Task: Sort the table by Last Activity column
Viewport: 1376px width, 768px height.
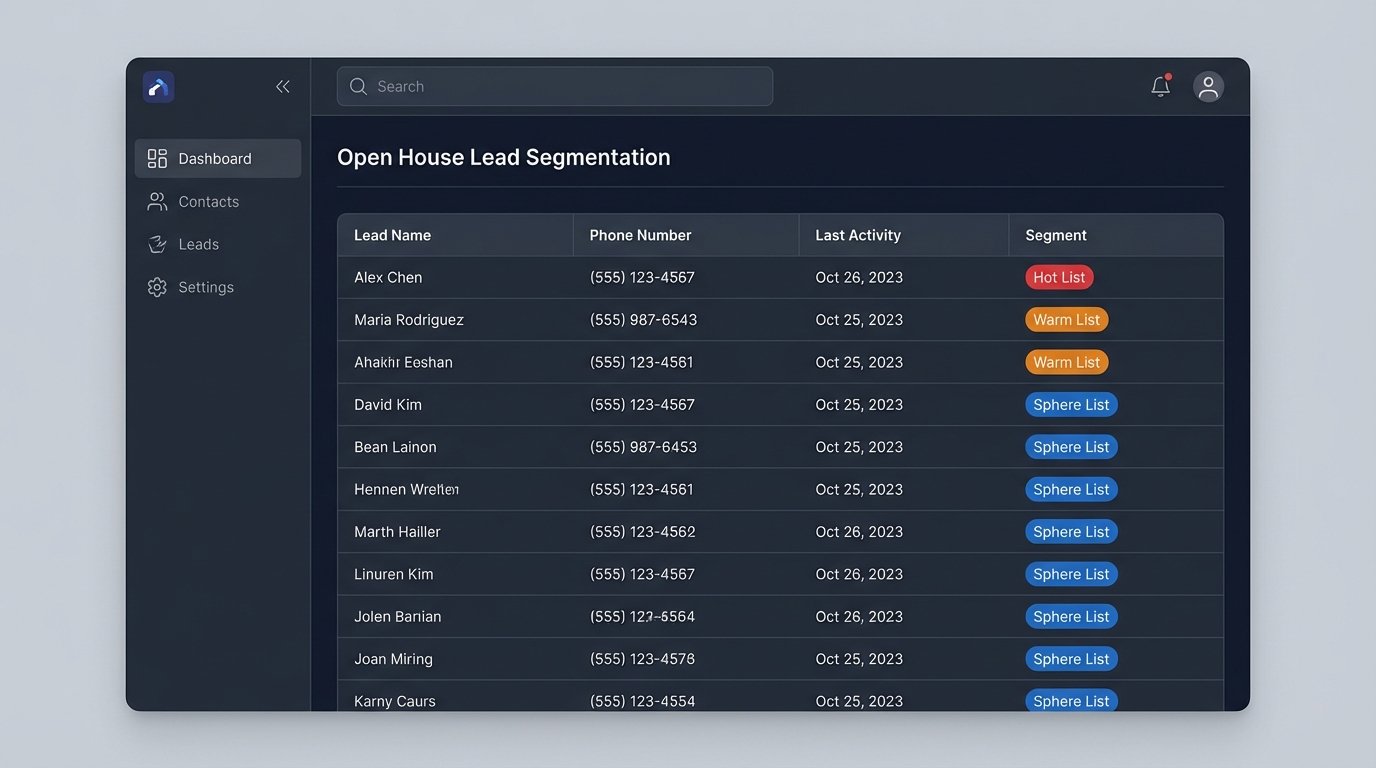Action: coord(857,234)
